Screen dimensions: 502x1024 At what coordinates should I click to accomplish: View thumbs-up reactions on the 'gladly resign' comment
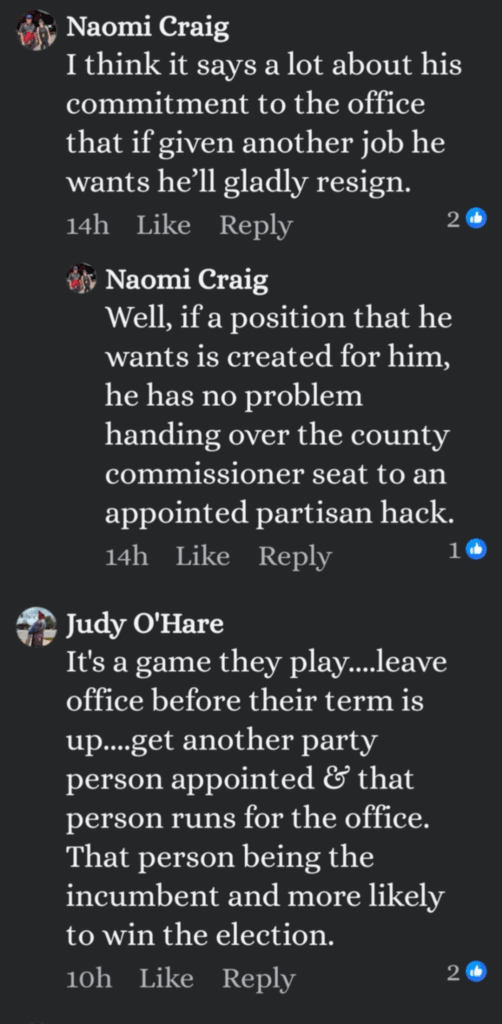tap(467, 219)
